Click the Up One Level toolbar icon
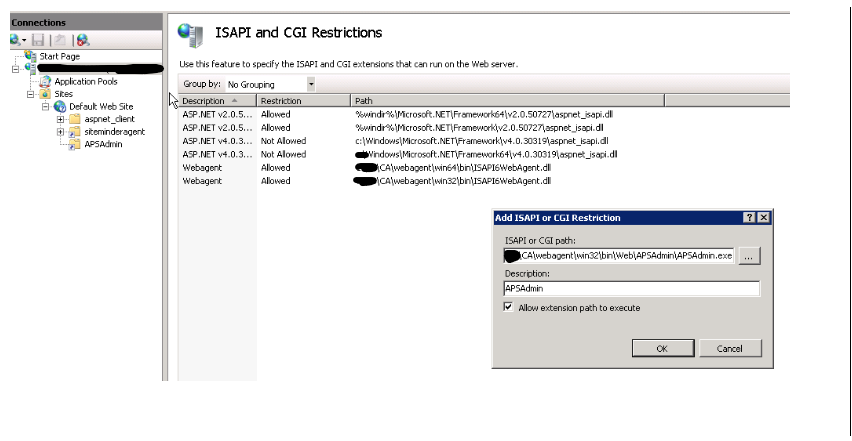 60,40
